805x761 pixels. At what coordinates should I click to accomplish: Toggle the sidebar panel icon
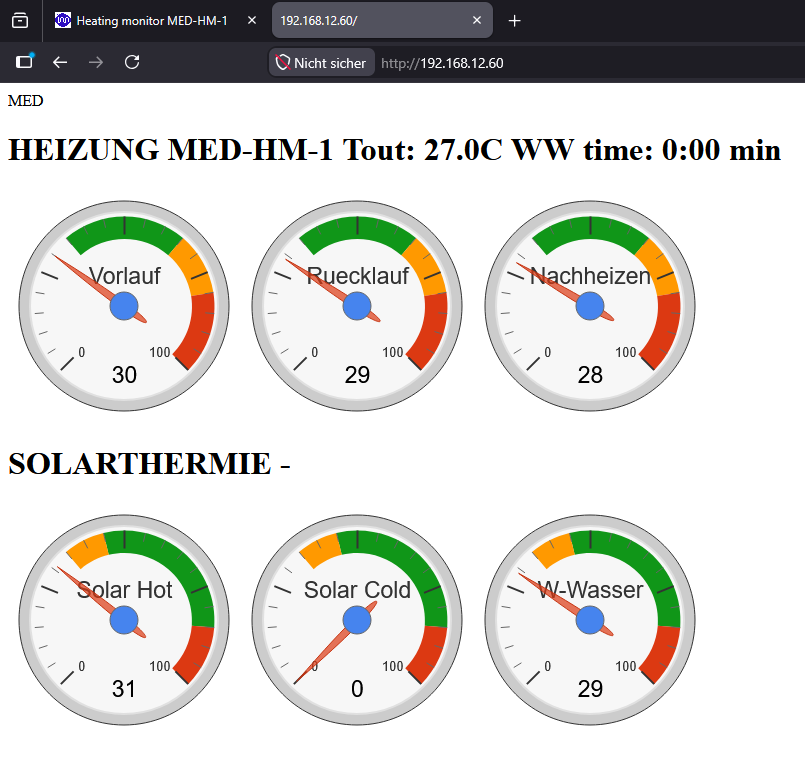24,62
